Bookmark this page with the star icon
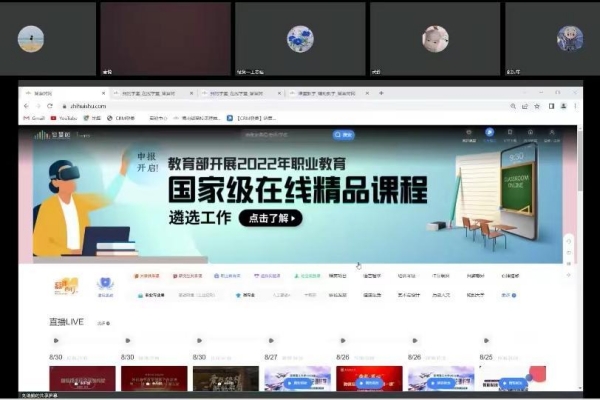This screenshot has width=600, height=400. tap(537, 105)
